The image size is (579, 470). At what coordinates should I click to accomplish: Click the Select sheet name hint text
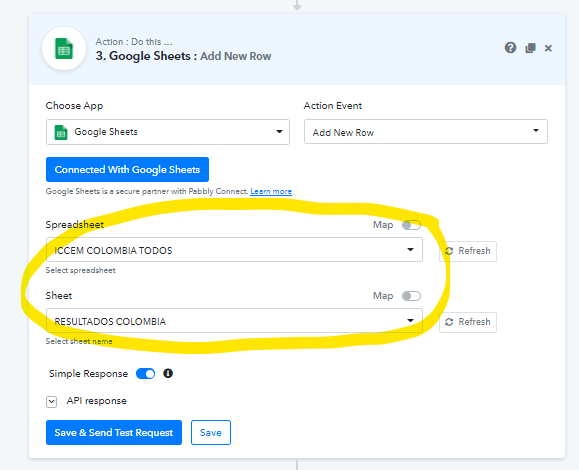(x=79, y=341)
